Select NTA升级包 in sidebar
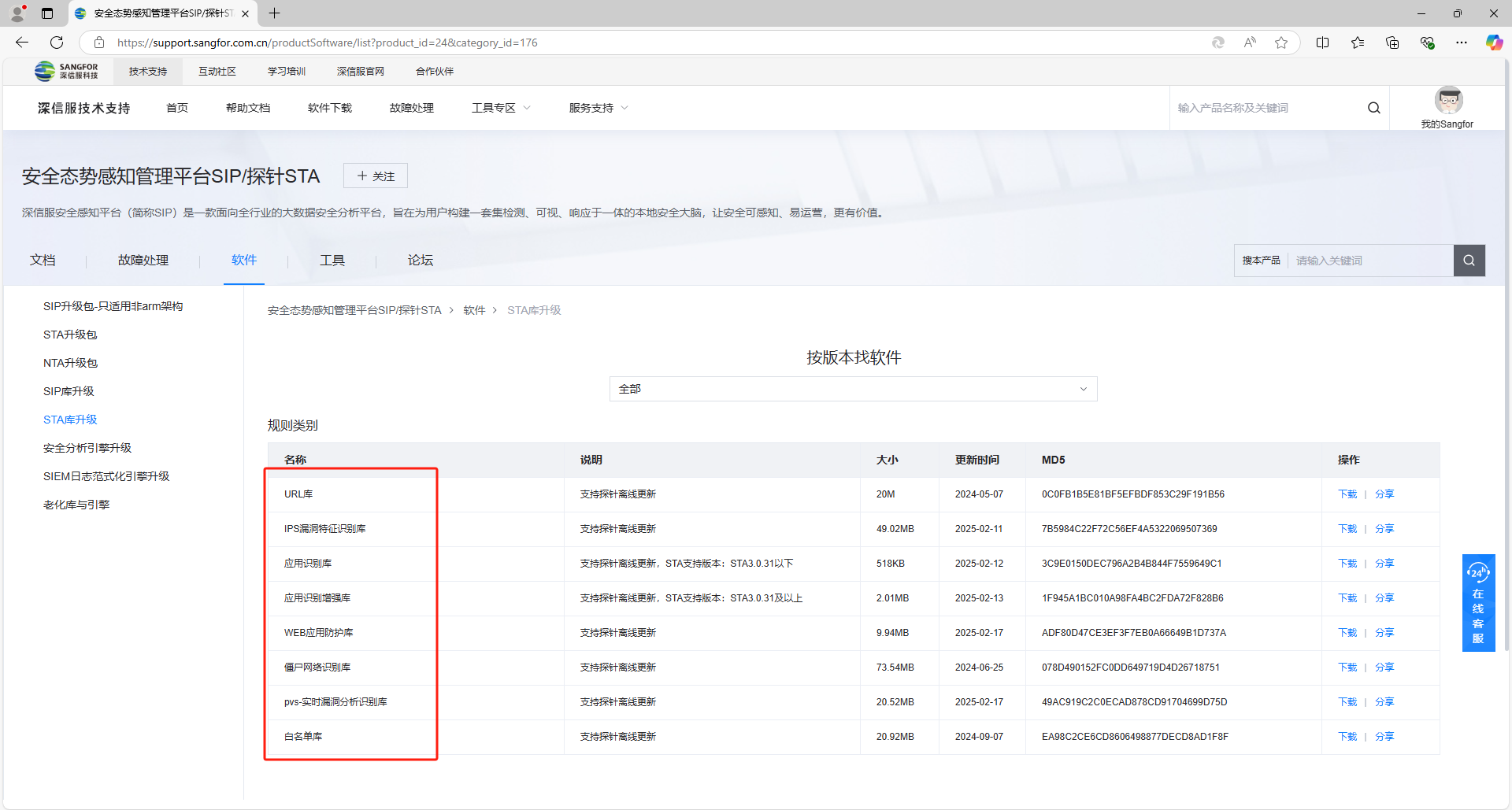1512x810 pixels. coord(70,363)
